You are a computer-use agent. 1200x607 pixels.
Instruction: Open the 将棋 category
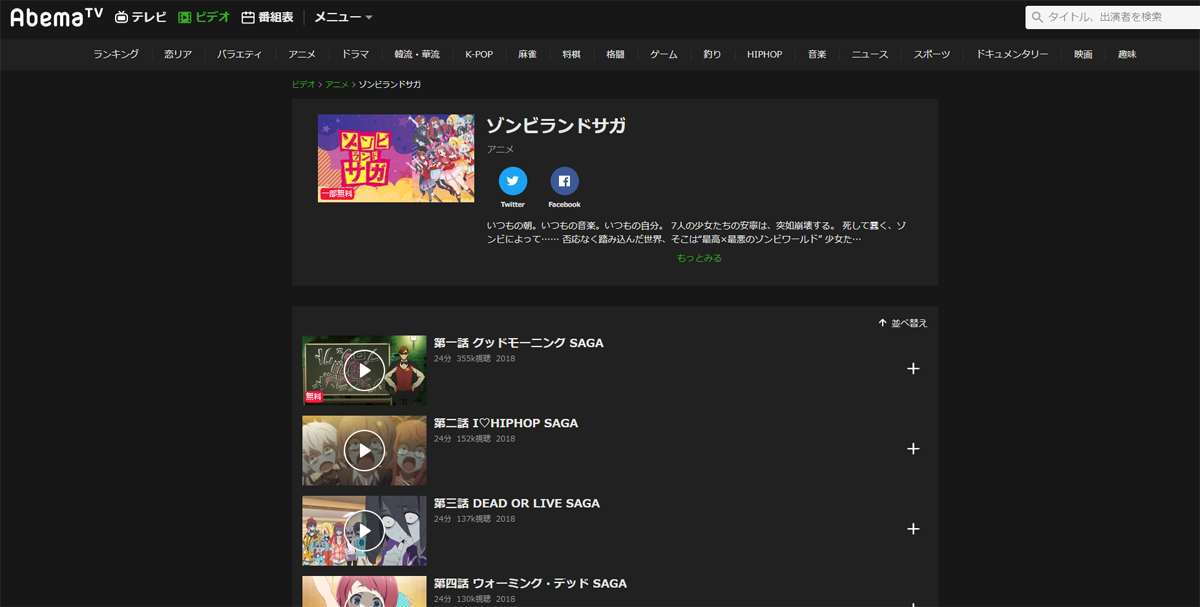[571, 54]
